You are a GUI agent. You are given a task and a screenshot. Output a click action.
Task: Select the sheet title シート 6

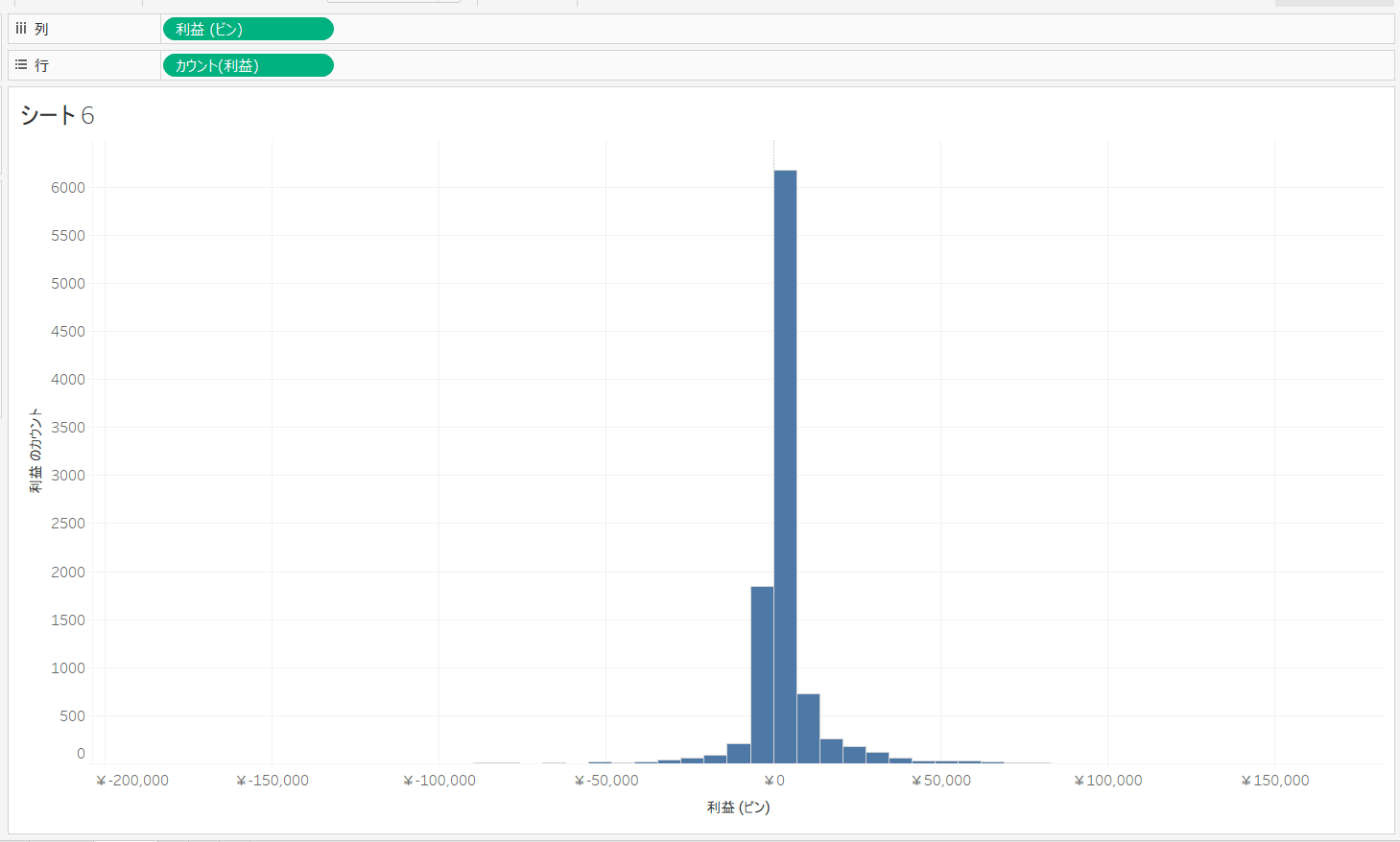58,115
